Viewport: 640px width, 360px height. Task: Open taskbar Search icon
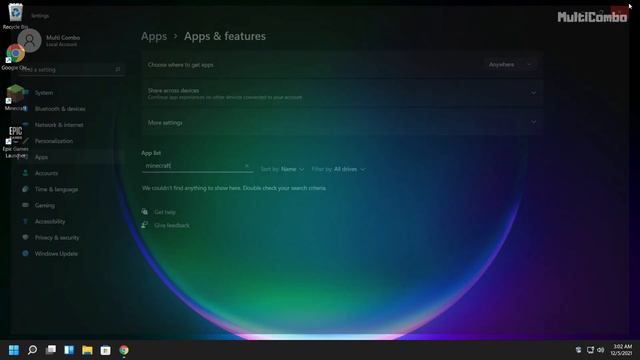[32, 350]
